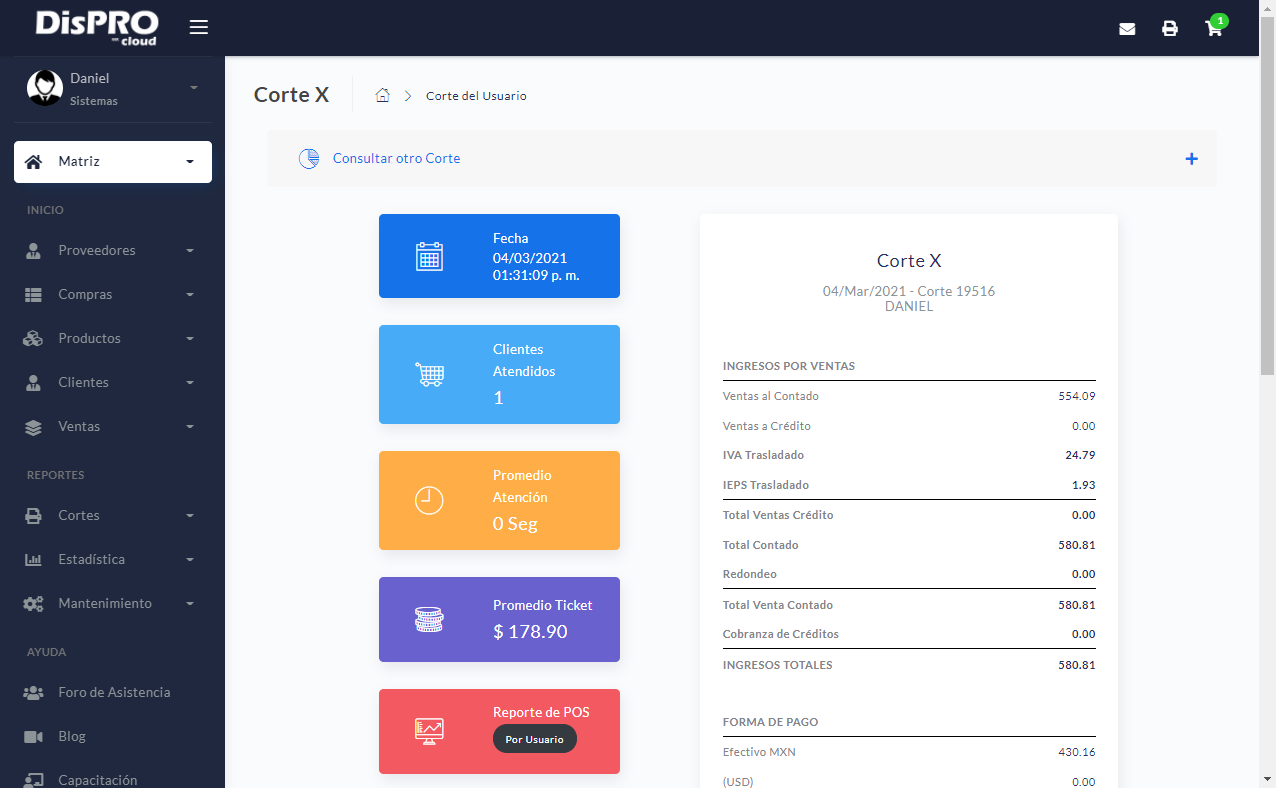The width and height of the screenshot is (1276, 788).
Task: Open the shopping cart with notification badge
Action: tap(1213, 29)
